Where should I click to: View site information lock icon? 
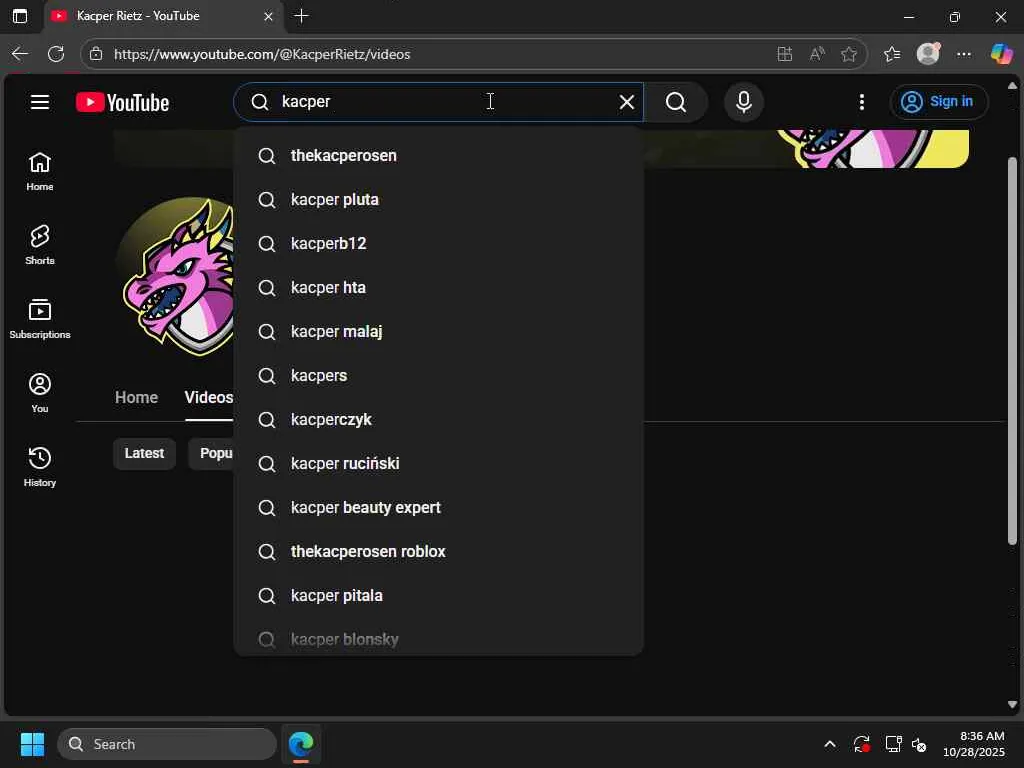[96, 54]
